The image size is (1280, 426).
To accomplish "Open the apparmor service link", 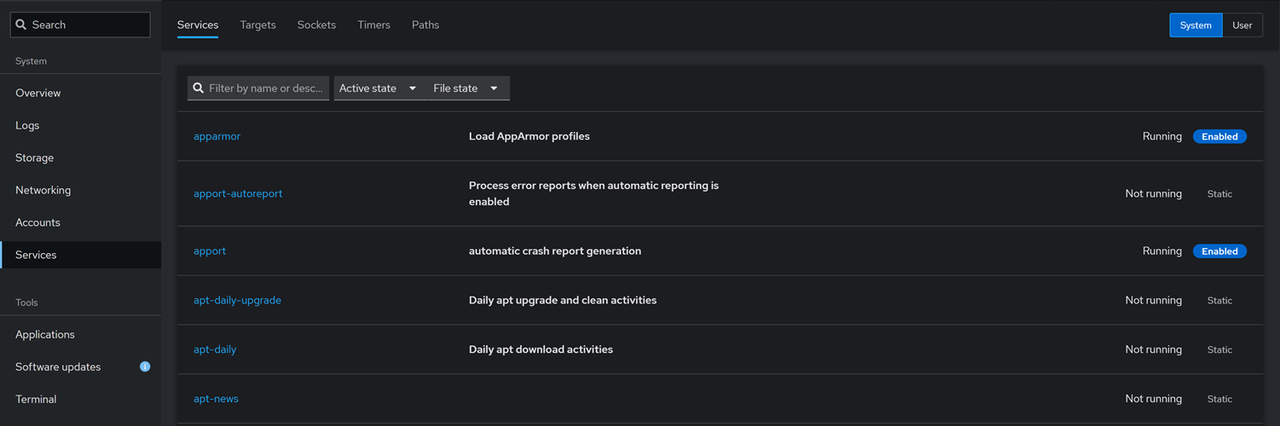I will pyautogui.click(x=217, y=136).
